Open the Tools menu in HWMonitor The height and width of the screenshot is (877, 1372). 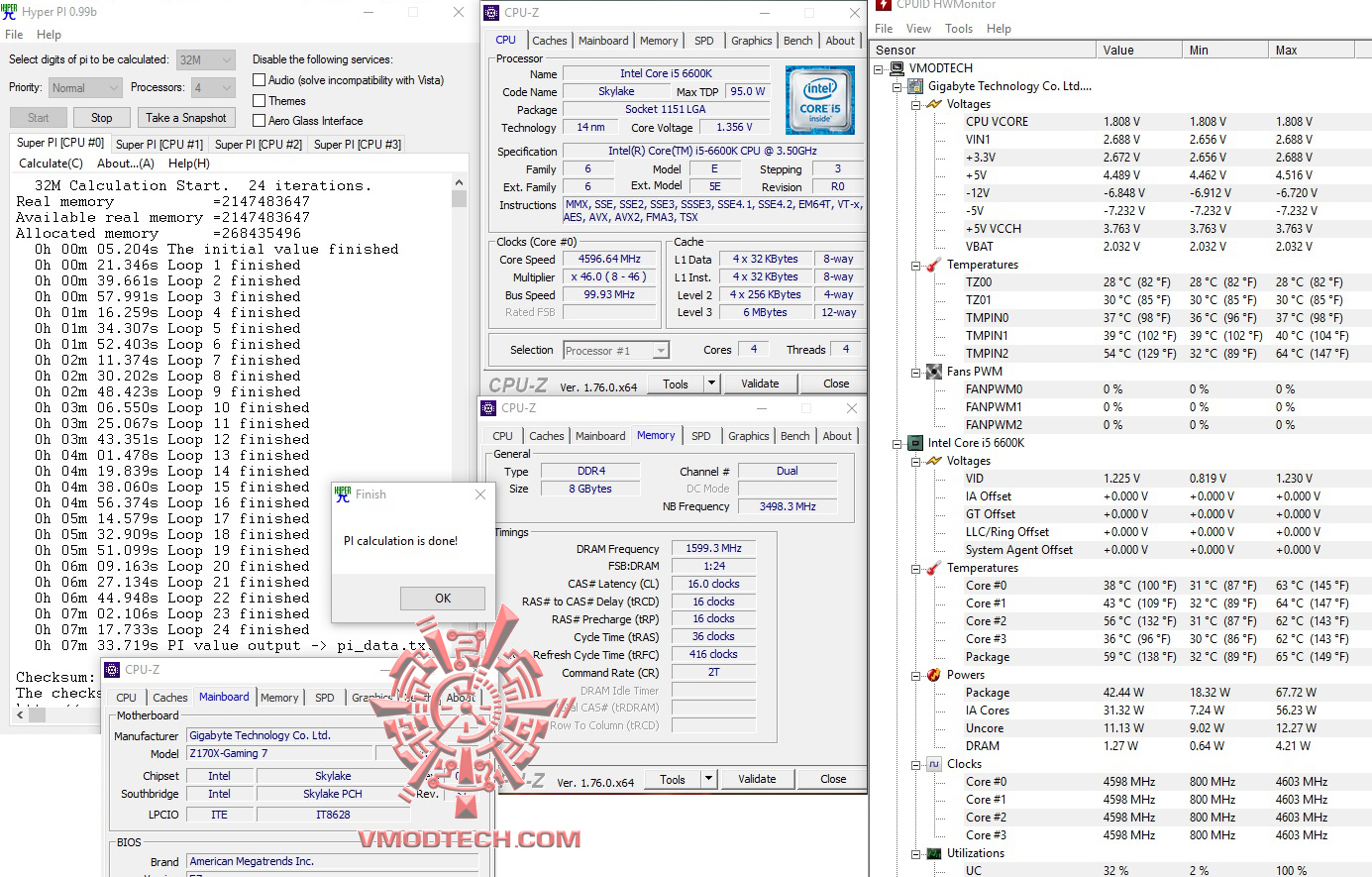[959, 29]
